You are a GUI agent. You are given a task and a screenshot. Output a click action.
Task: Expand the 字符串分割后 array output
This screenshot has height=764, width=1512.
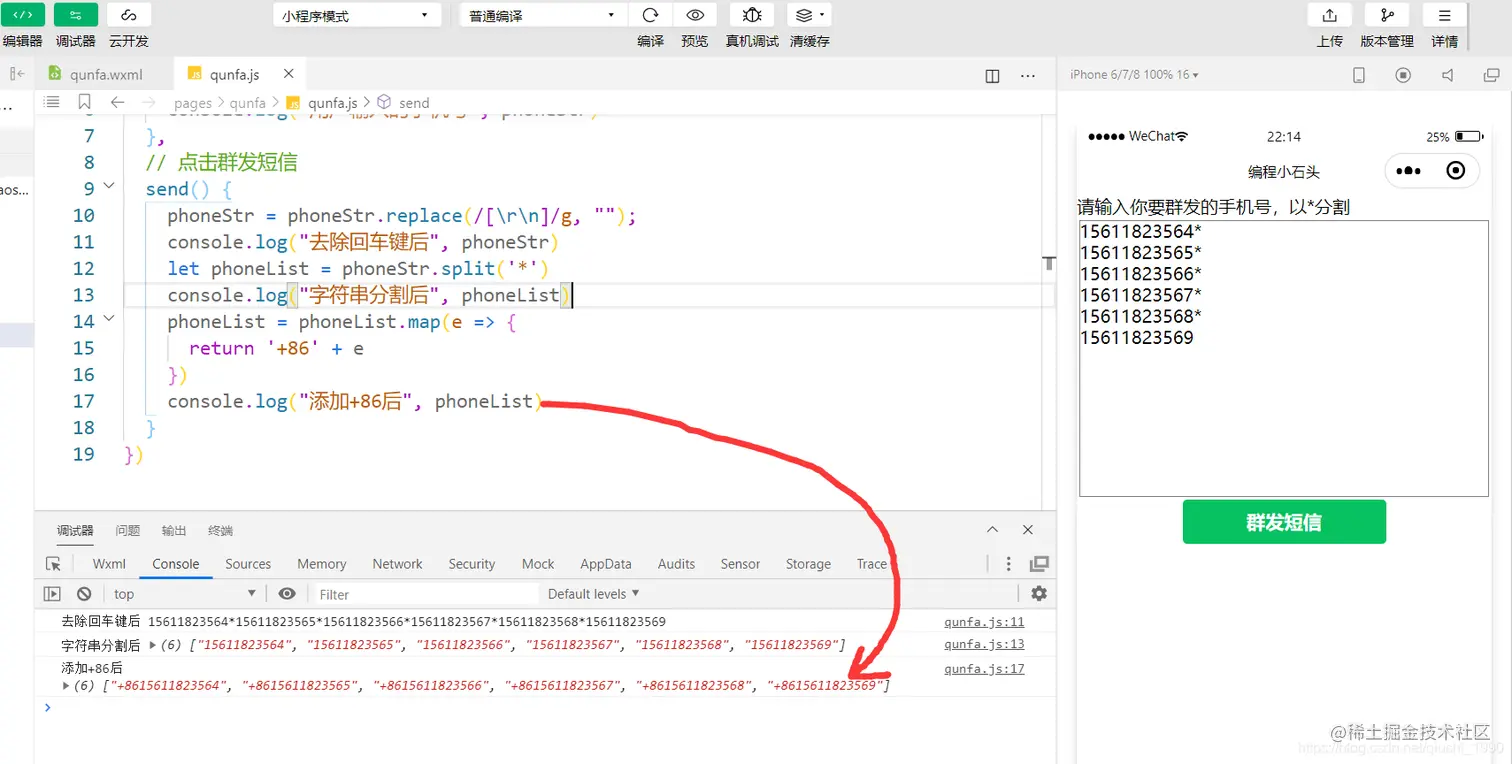153,645
